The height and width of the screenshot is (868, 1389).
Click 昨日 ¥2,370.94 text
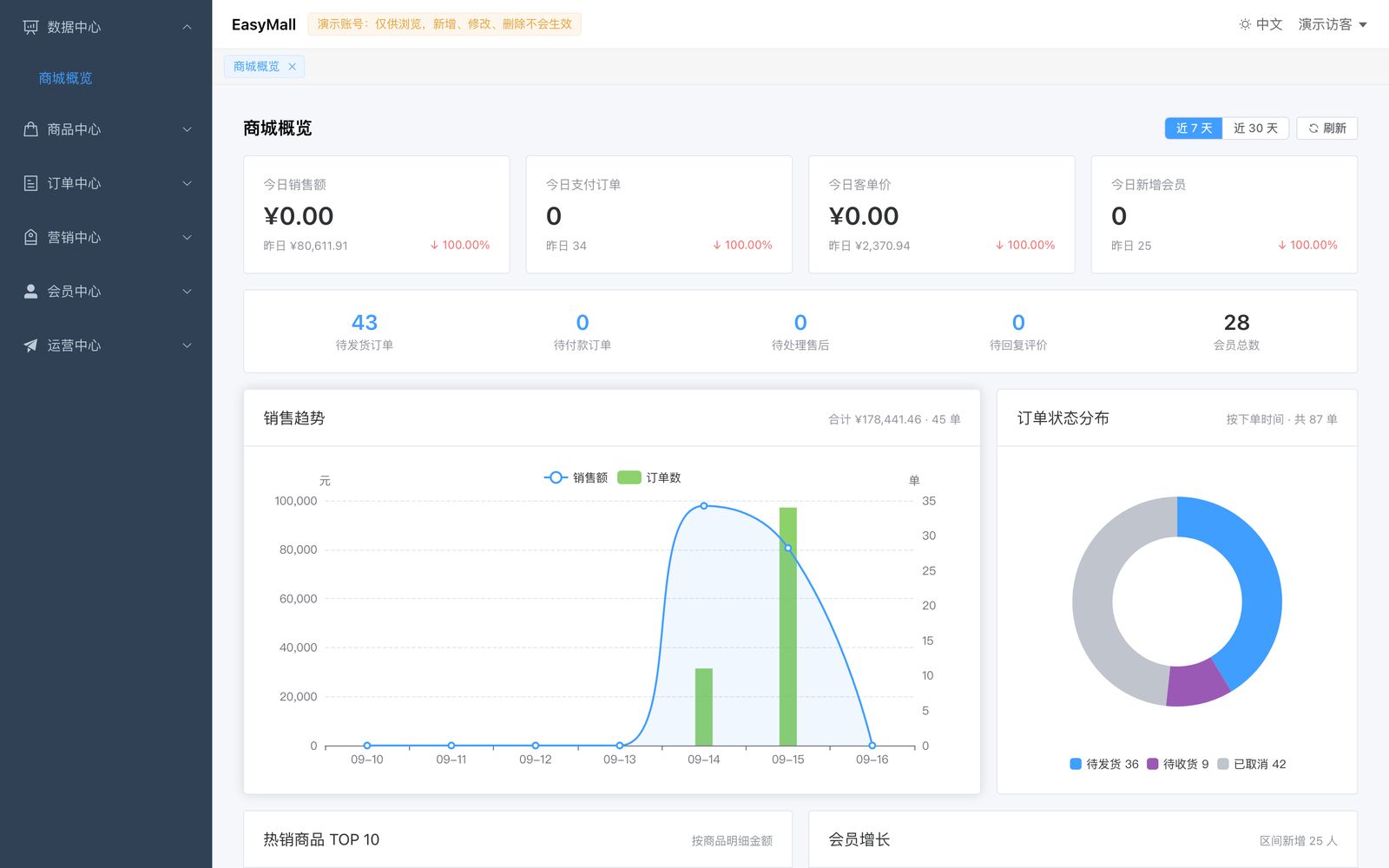click(x=869, y=246)
